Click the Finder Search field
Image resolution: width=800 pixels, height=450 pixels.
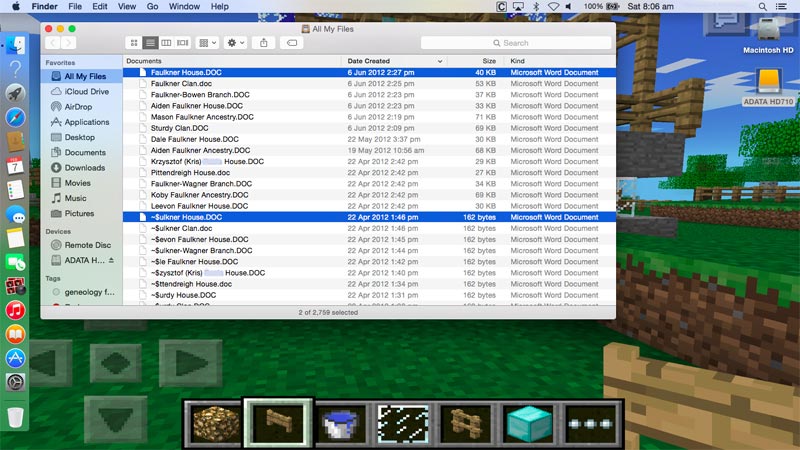[516, 43]
